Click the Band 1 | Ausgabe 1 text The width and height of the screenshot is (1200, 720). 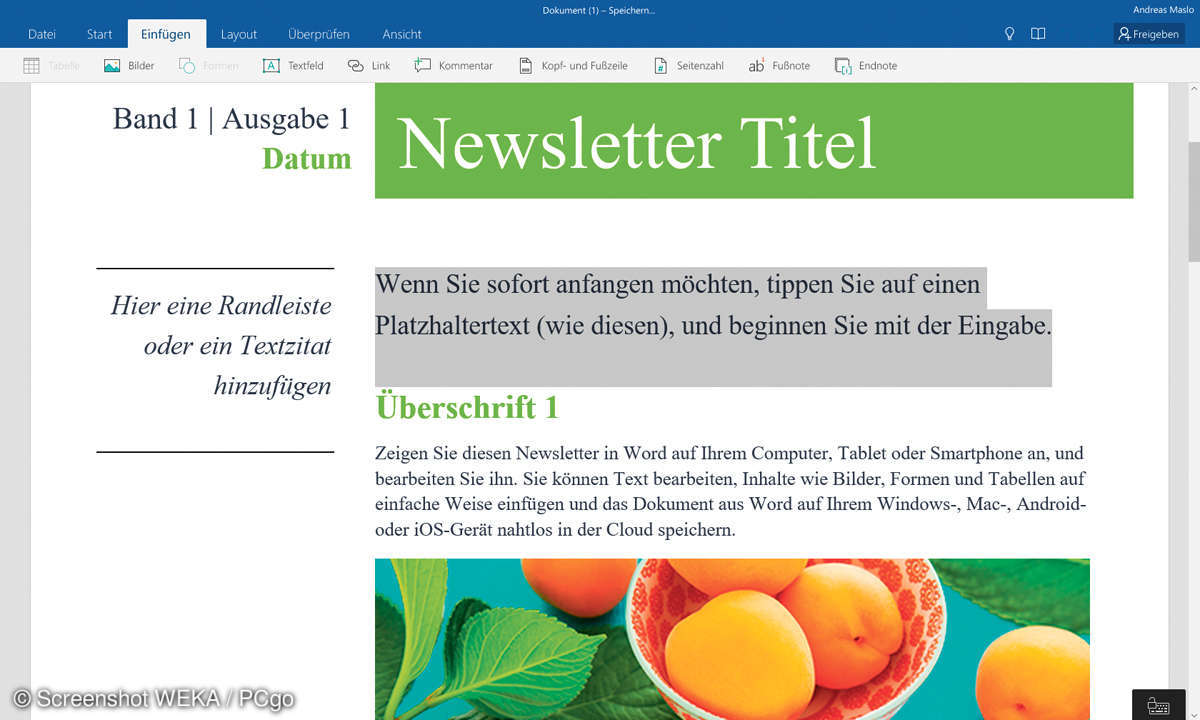tap(232, 119)
